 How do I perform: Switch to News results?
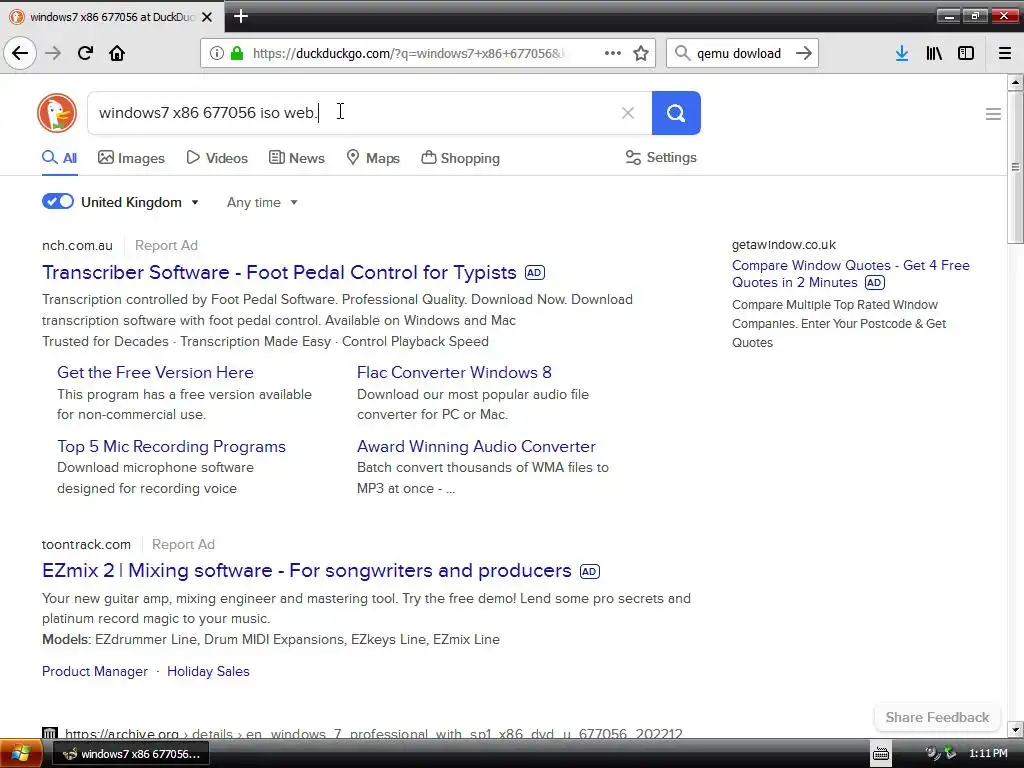pyautogui.click(x=296, y=158)
